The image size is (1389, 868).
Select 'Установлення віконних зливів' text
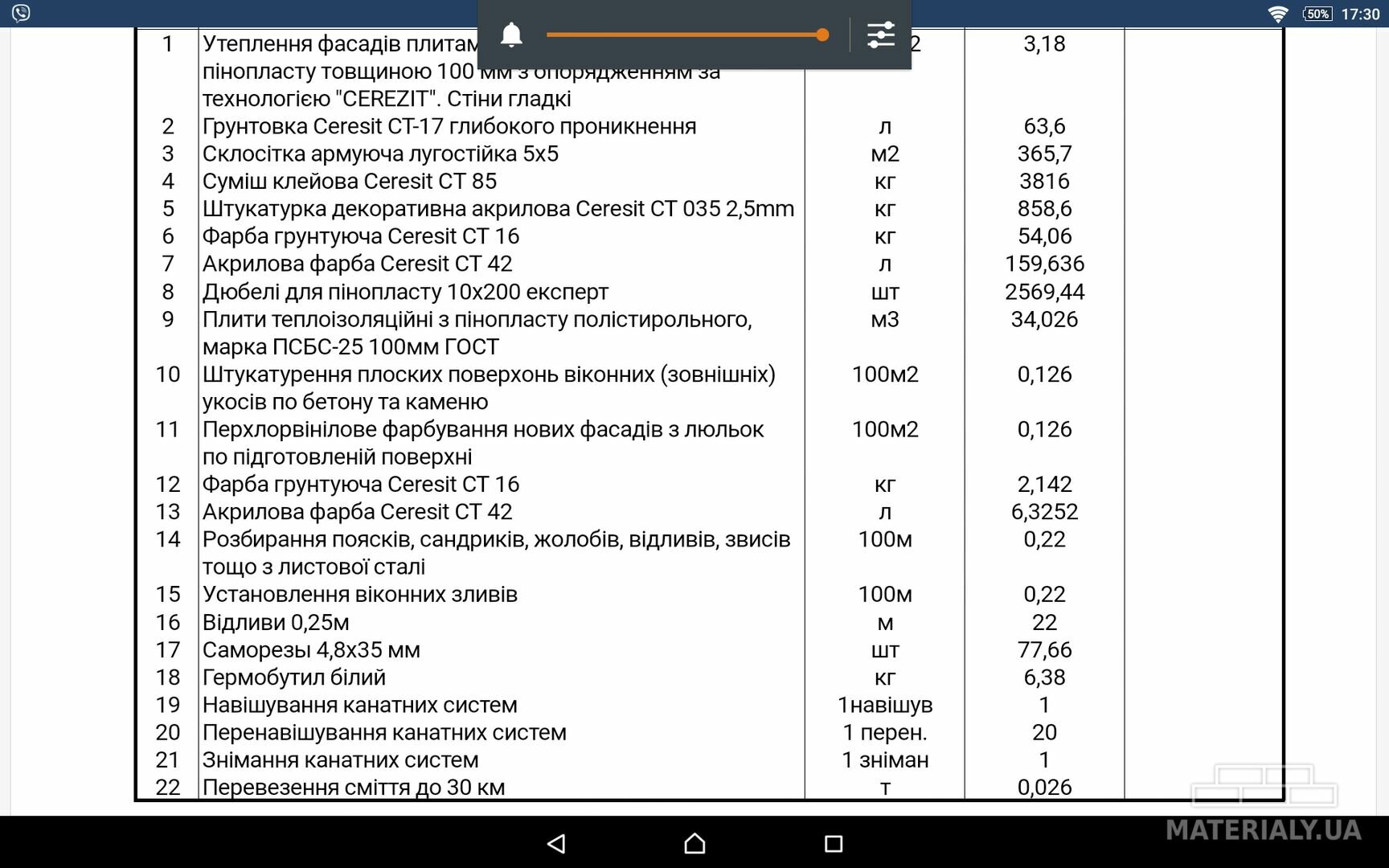360,594
